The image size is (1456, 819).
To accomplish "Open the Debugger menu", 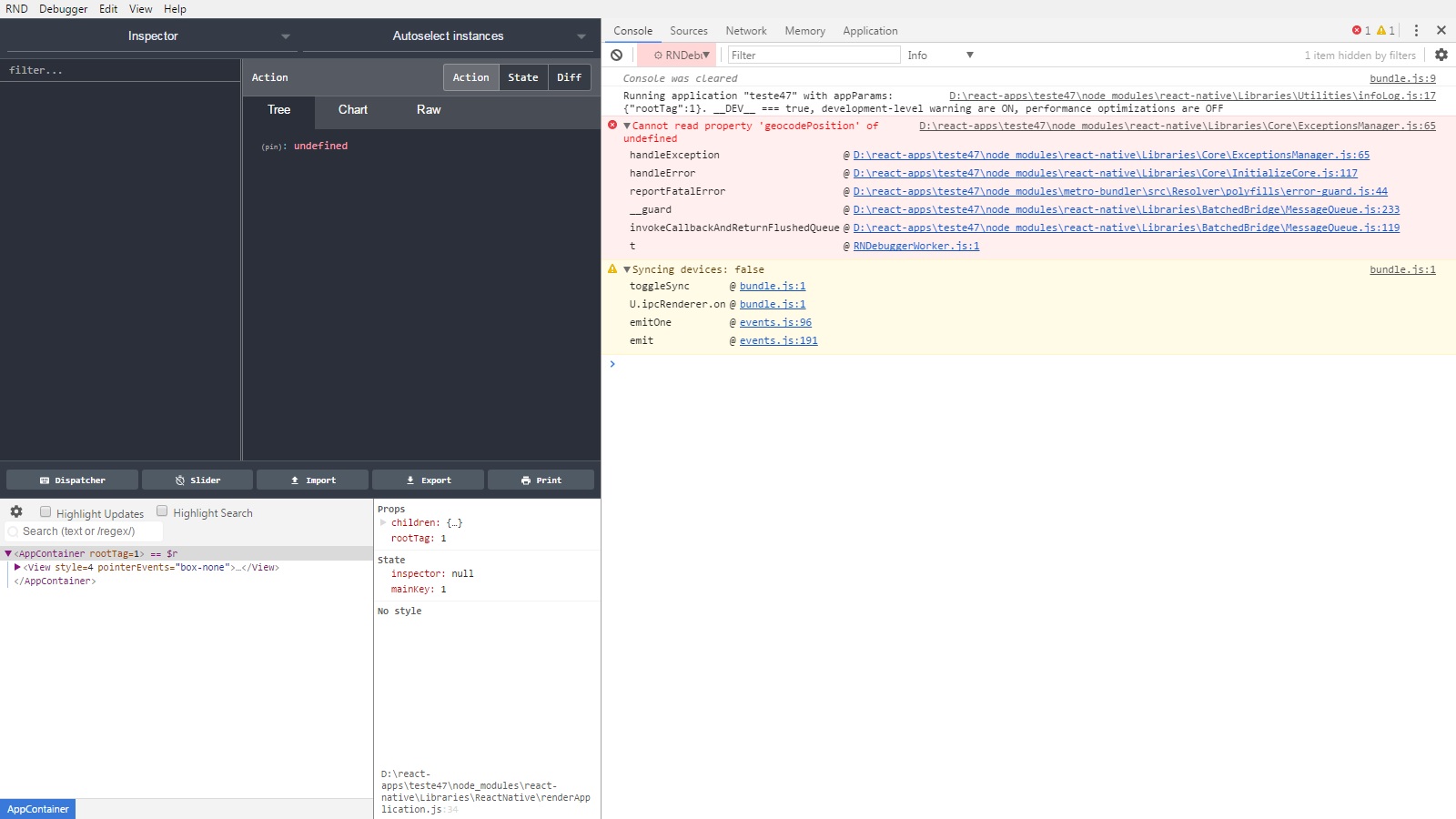I will click(x=63, y=9).
